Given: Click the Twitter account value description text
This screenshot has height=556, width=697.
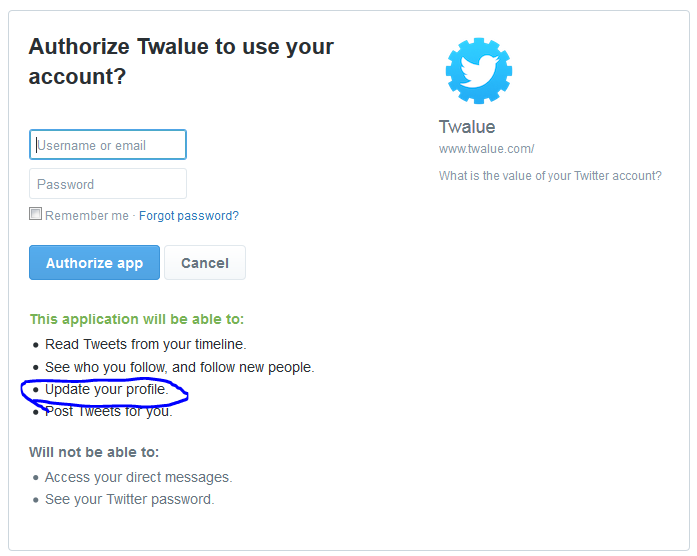Looking at the screenshot, I should (x=550, y=176).
